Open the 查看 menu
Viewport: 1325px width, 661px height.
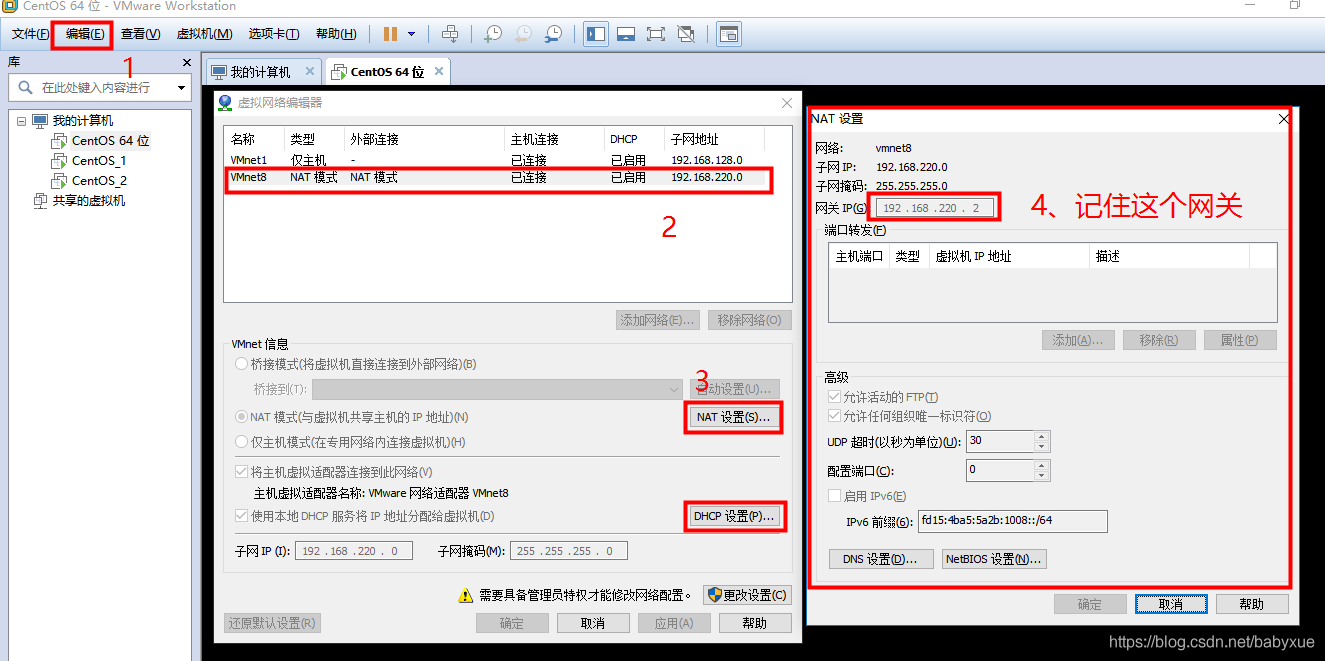[x=140, y=34]
